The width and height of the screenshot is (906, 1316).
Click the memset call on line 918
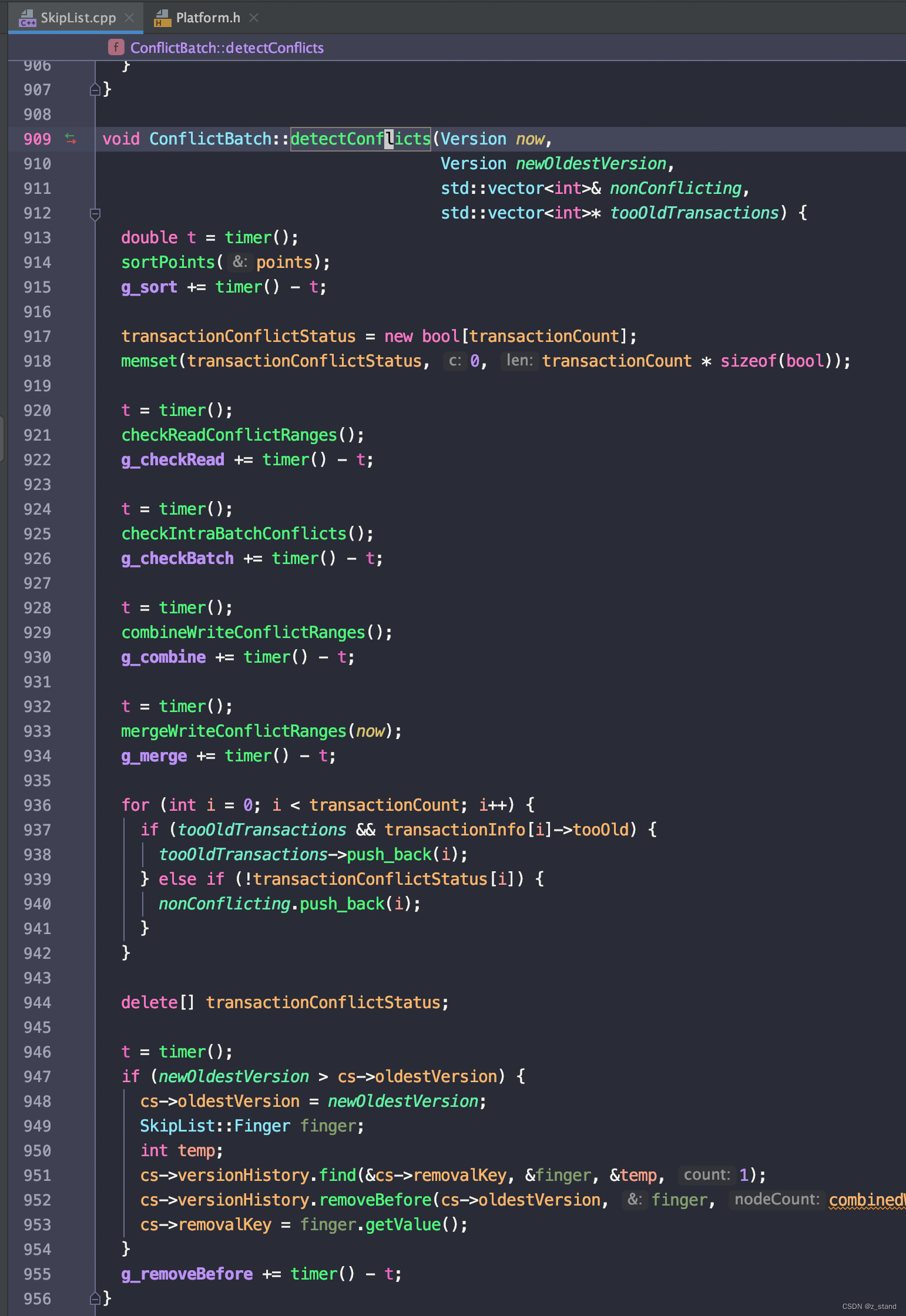tap(149, 361)
